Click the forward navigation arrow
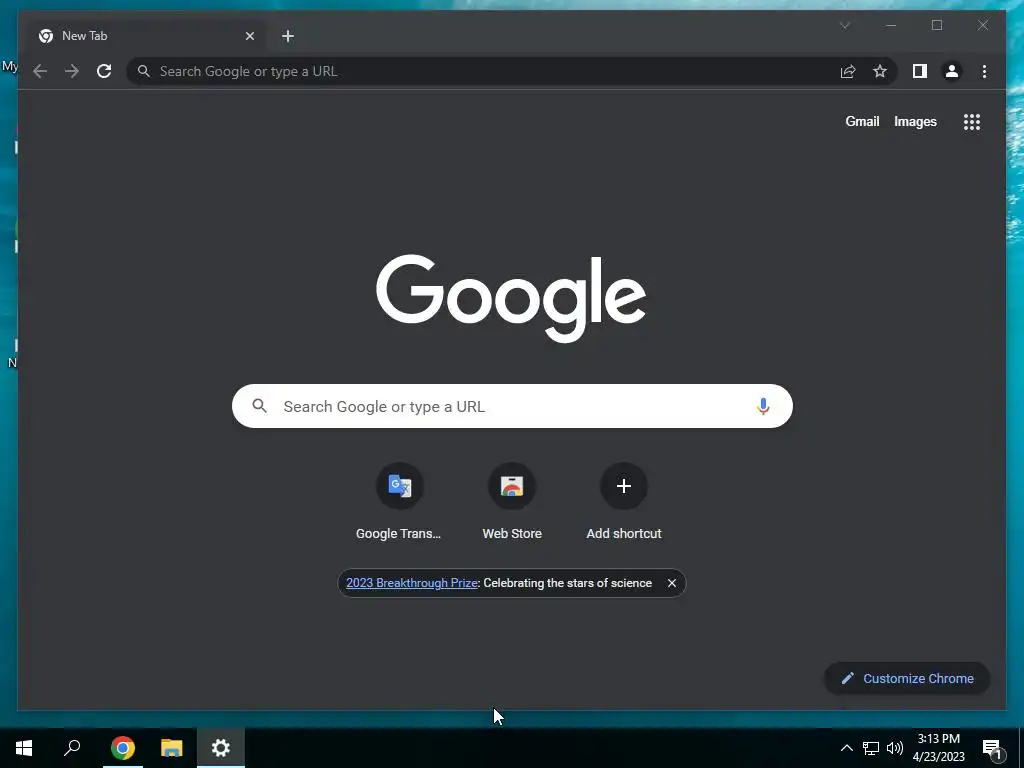Viewport: 1024px width, 768px height. click(72, 71)
